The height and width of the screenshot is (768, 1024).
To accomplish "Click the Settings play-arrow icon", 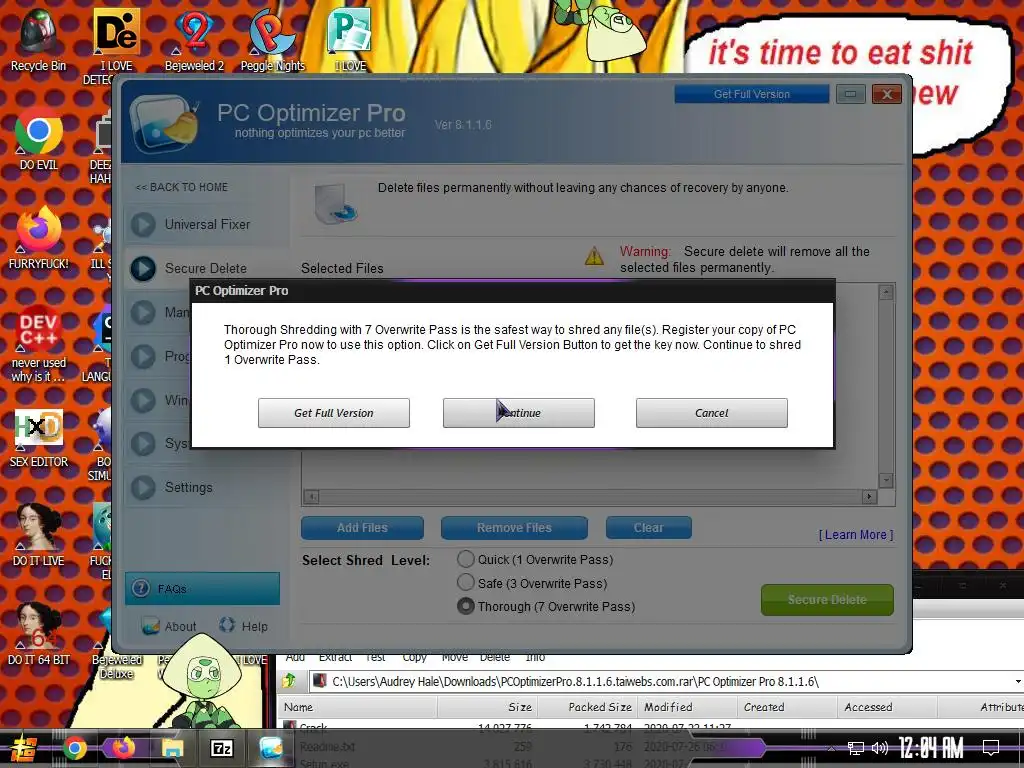I will tap(143, 487).
